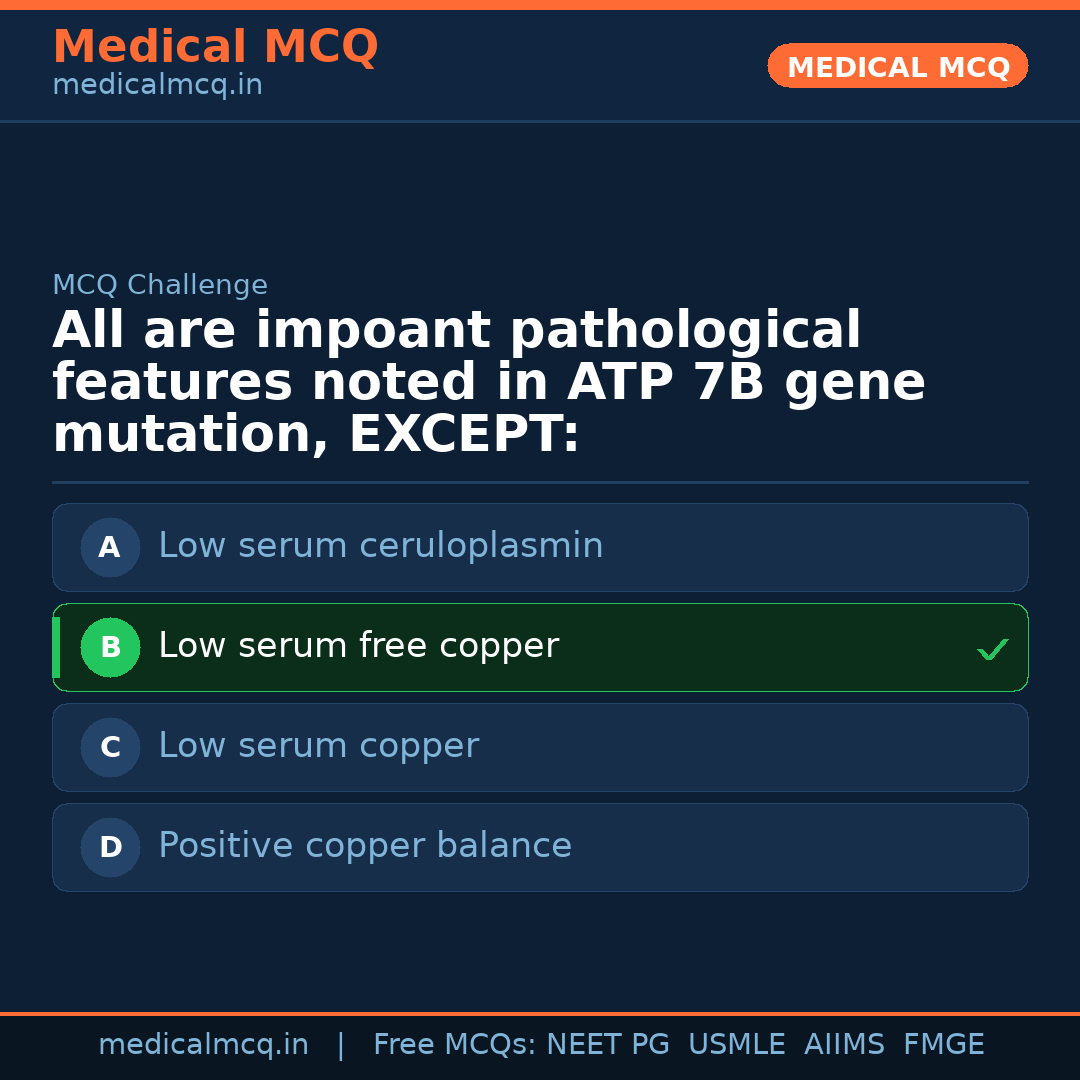This screenshot has height=1080, width=1080.
Task: Select option Low serum free copper
Action: click(x=358, y=646)
